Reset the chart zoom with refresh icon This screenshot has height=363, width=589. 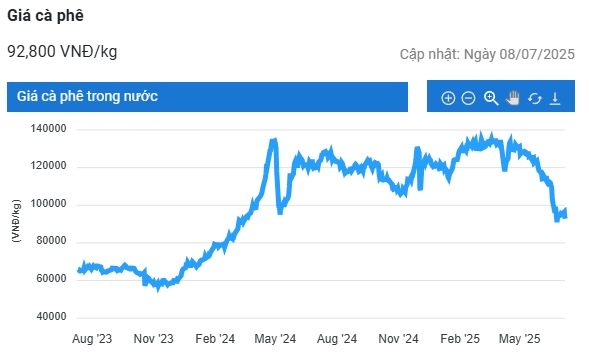(535, 98)
